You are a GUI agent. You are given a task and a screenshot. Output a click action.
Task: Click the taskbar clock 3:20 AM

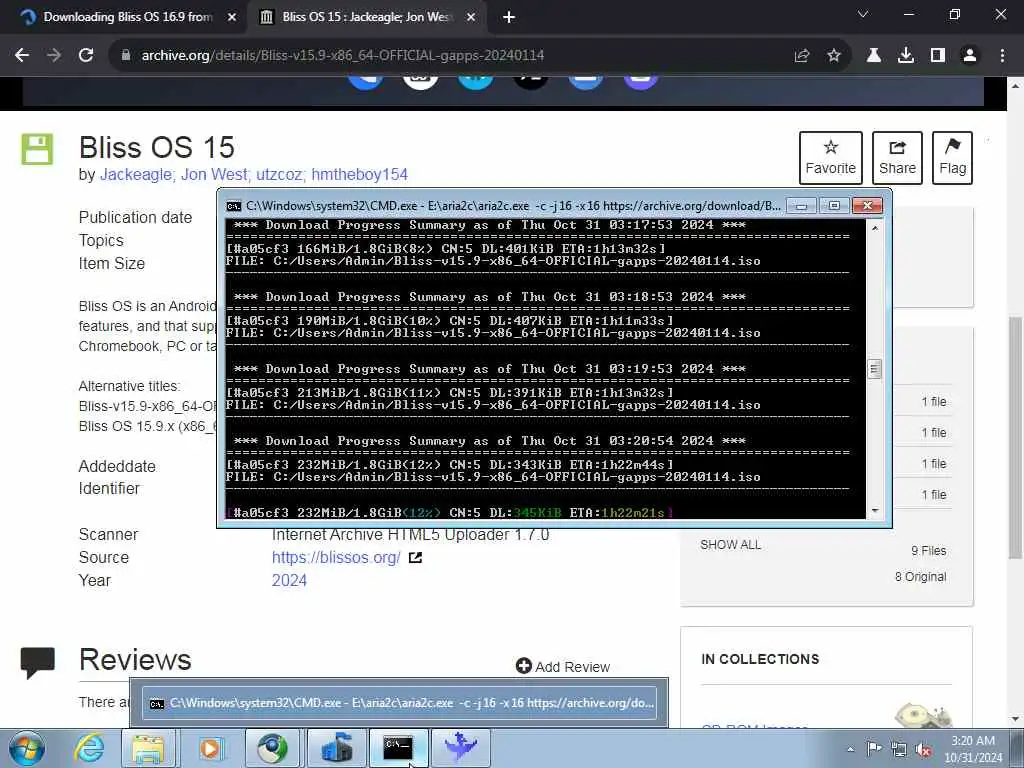click(x=973, y=749)
